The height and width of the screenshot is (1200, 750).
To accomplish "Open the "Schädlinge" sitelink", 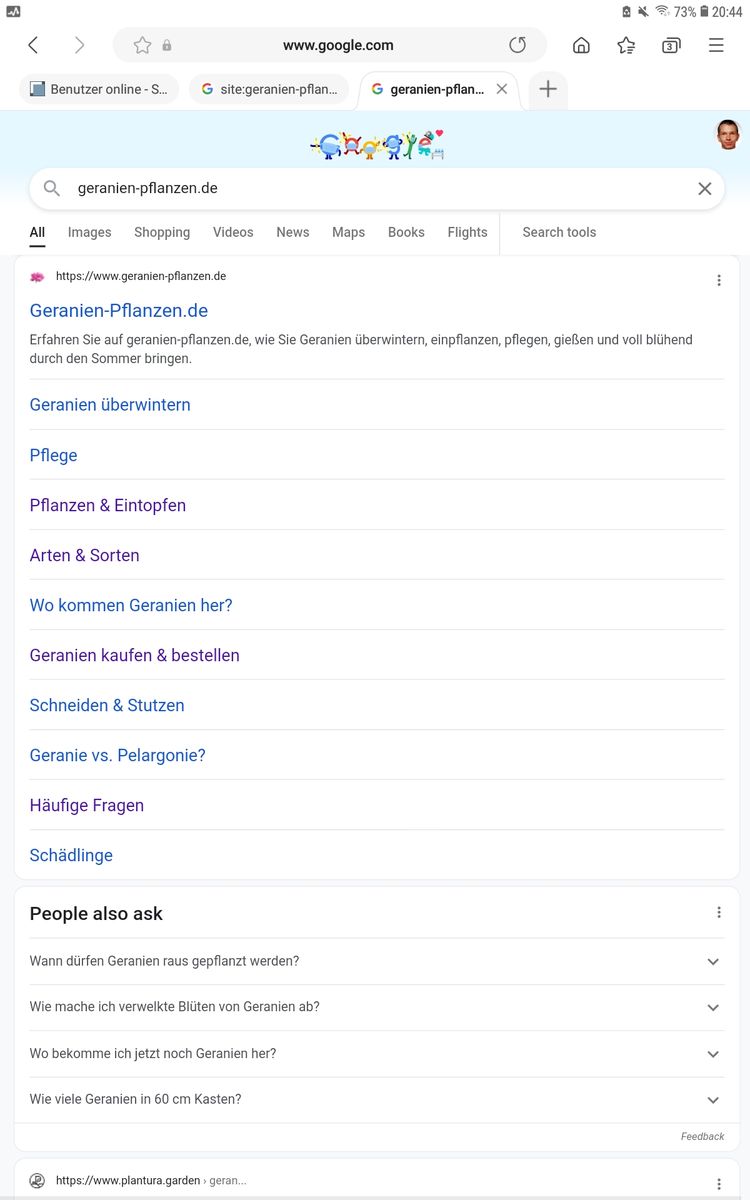I will click(71, 855).
